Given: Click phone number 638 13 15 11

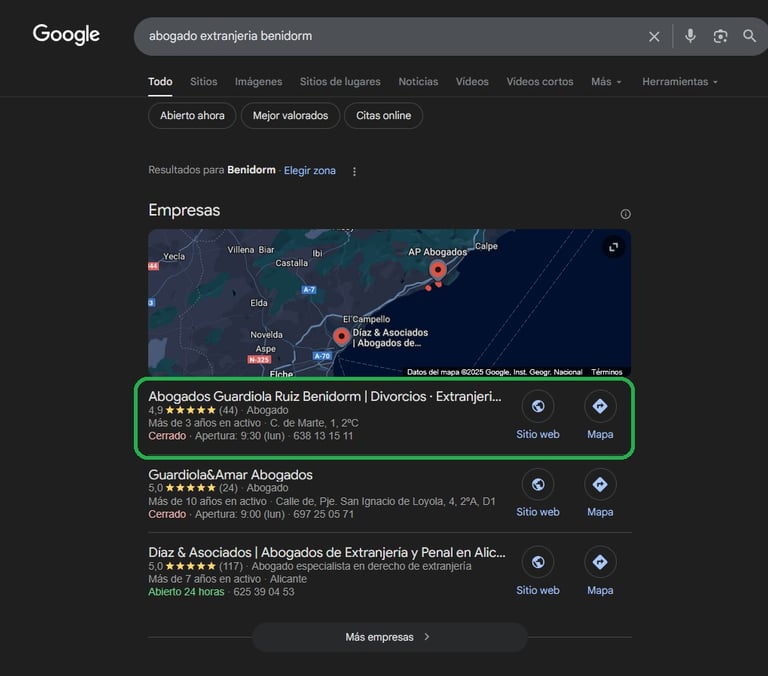Looking at the screenshot, I should (323, 436).
